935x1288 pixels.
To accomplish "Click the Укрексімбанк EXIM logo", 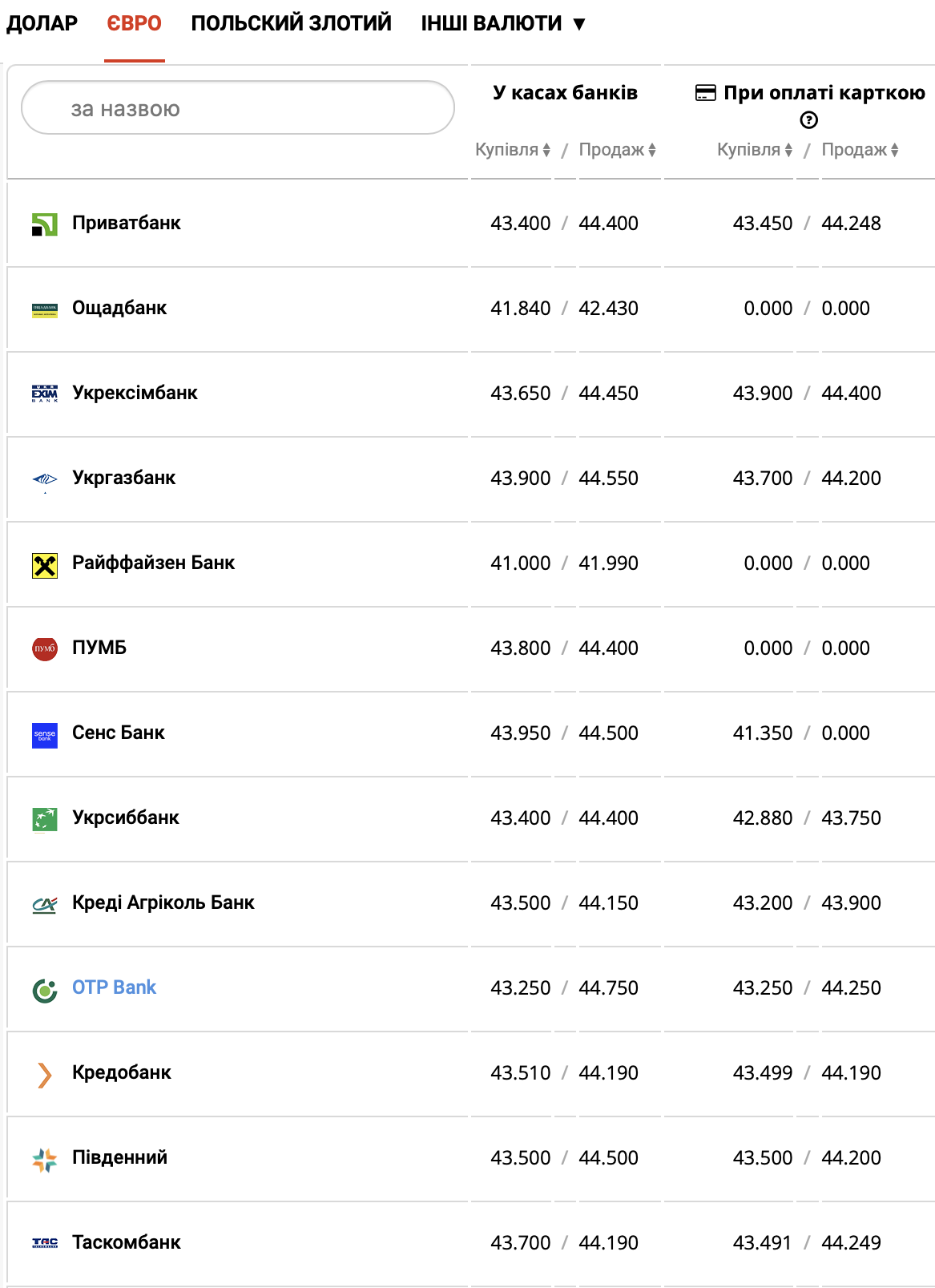I will (x=45, y=394).
